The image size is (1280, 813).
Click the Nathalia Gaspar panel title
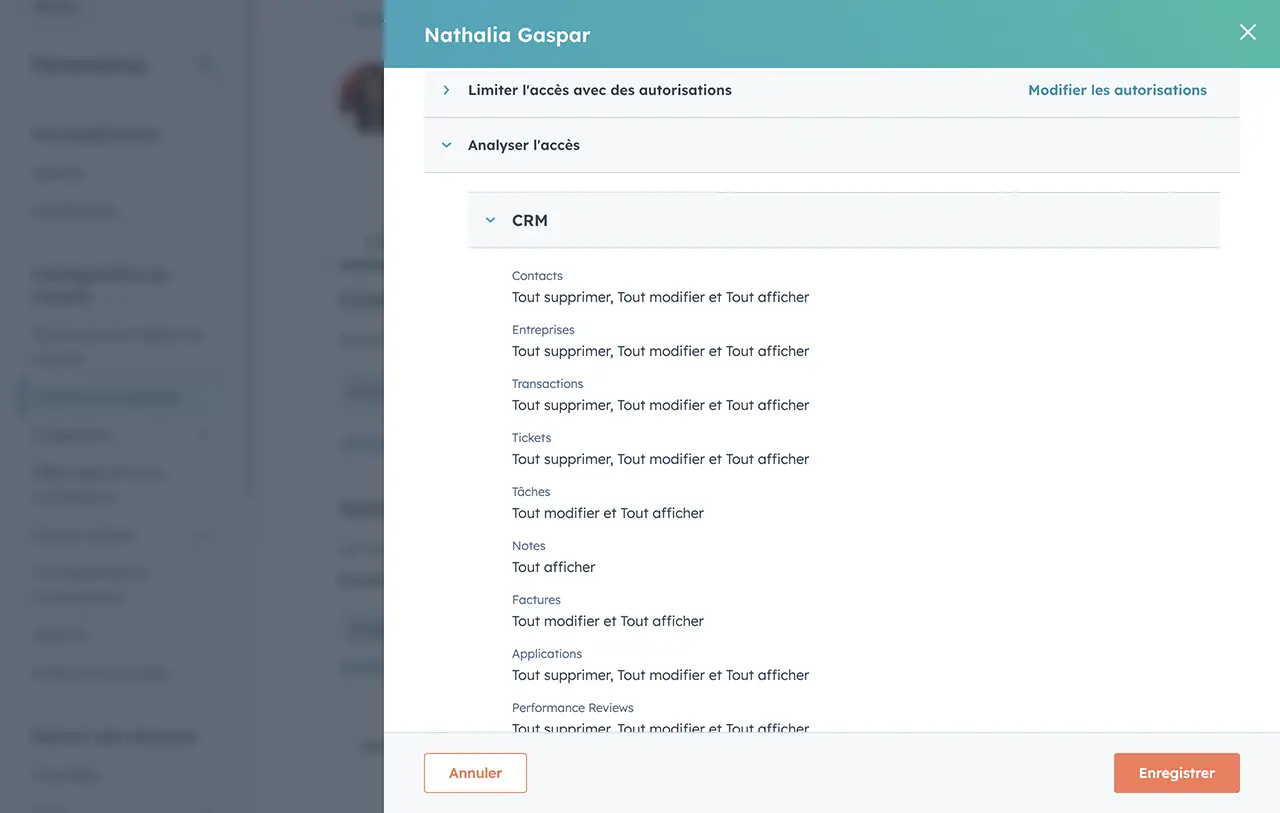(x=507, y=35)
